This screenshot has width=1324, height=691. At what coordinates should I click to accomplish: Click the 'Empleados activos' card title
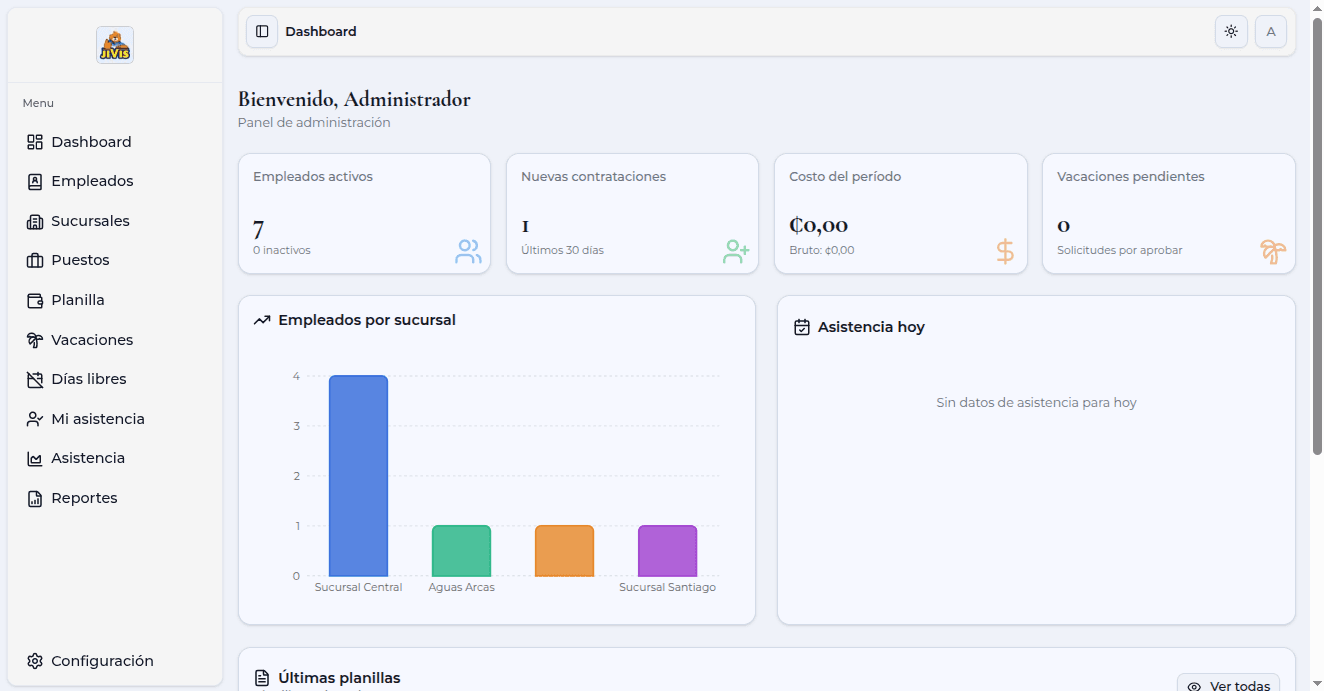pyautogui.click(x=313, y=177)
